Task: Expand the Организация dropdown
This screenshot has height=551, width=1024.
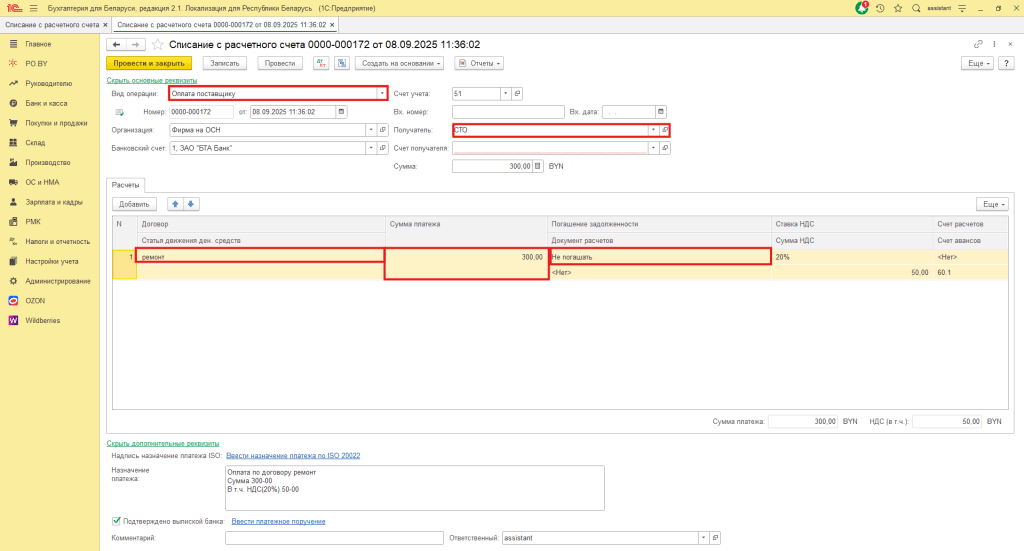Action: pyautogui.click(x=371, y=130)
